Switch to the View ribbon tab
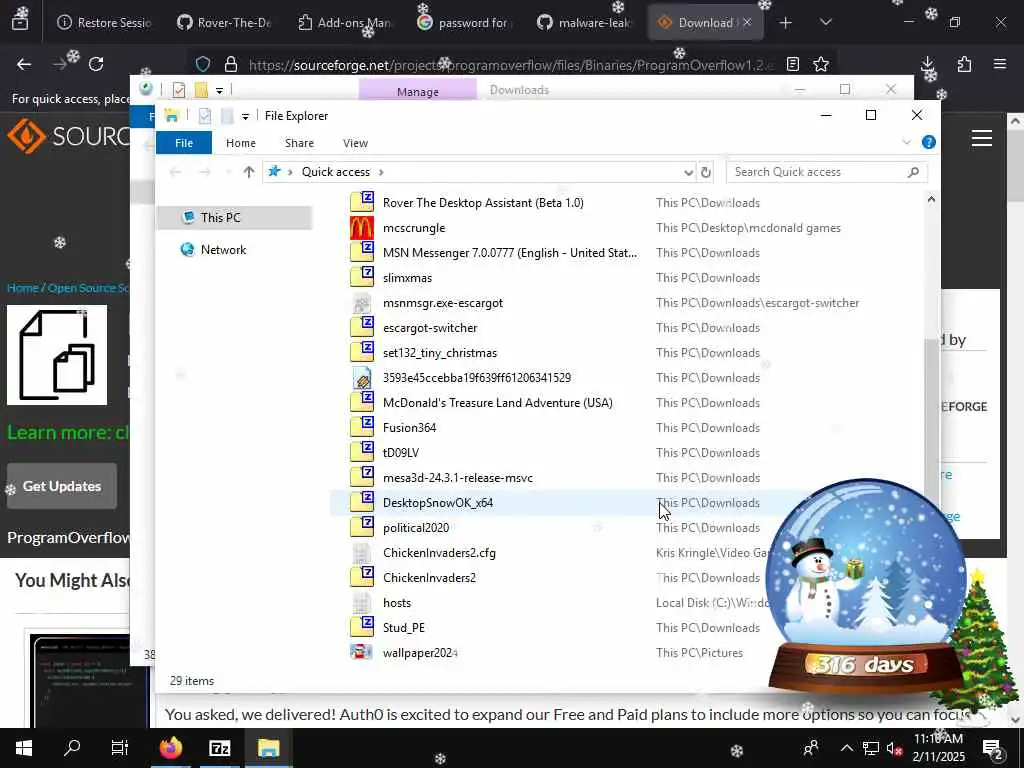Viewport: 1024px width, 768px height. coord(355,143)
